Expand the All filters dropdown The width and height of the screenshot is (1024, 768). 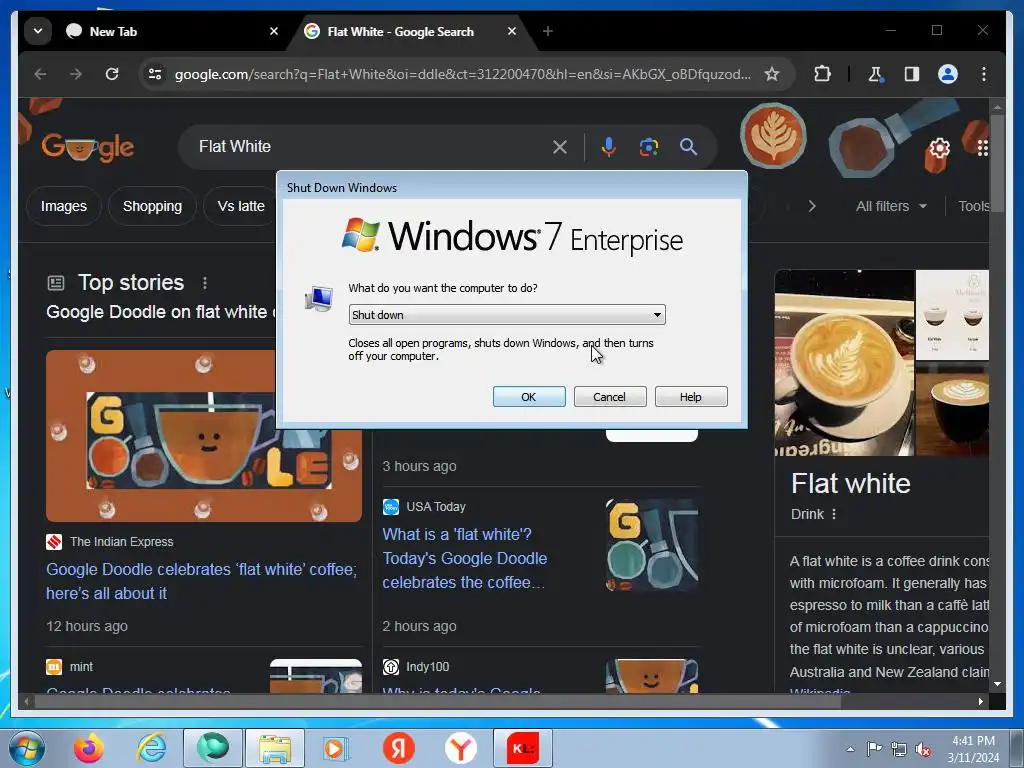tap(891, 206)
